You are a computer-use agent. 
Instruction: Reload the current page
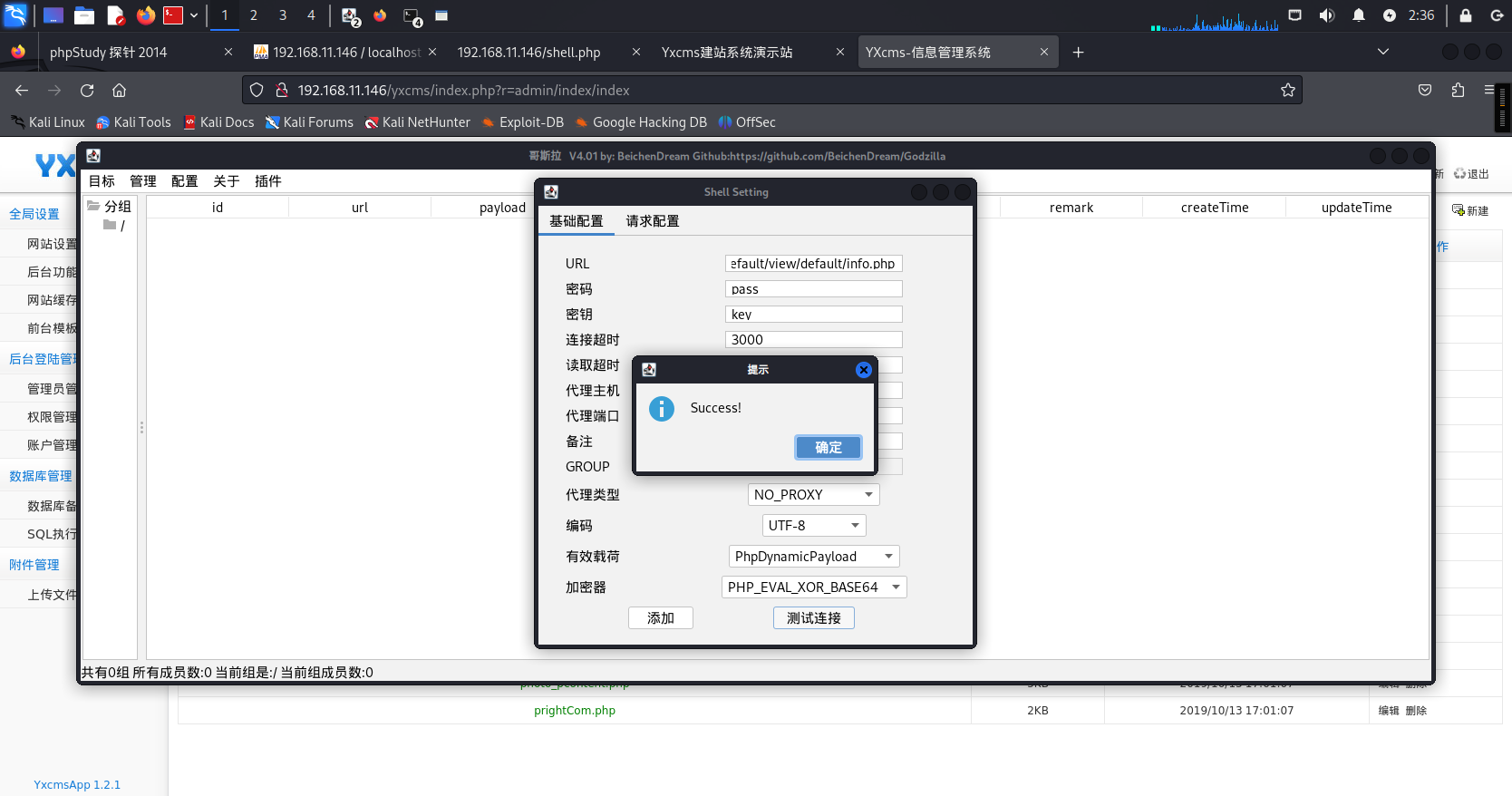87,91
